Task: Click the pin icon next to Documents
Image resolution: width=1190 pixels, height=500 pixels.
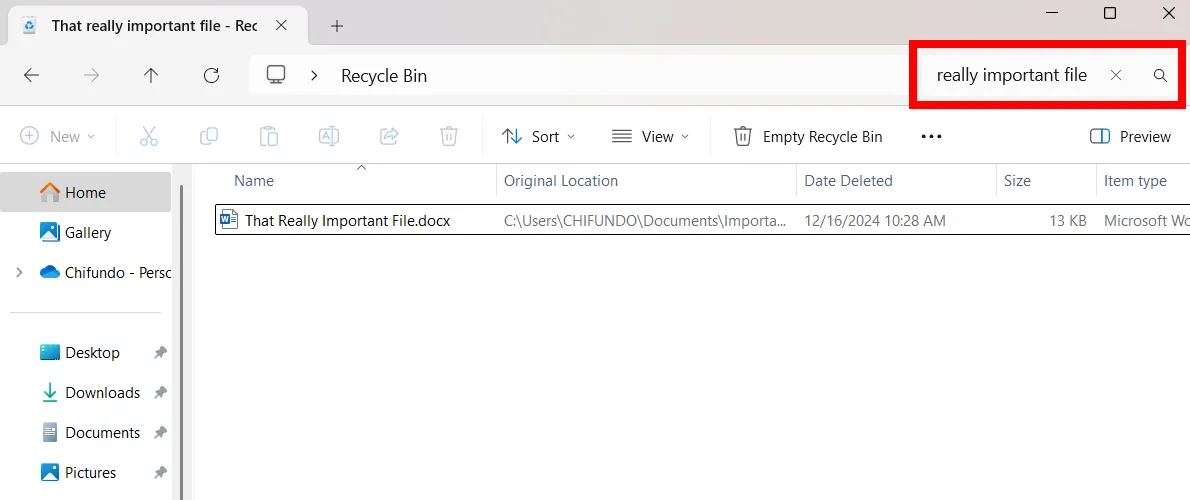Action: click(160, 432)
